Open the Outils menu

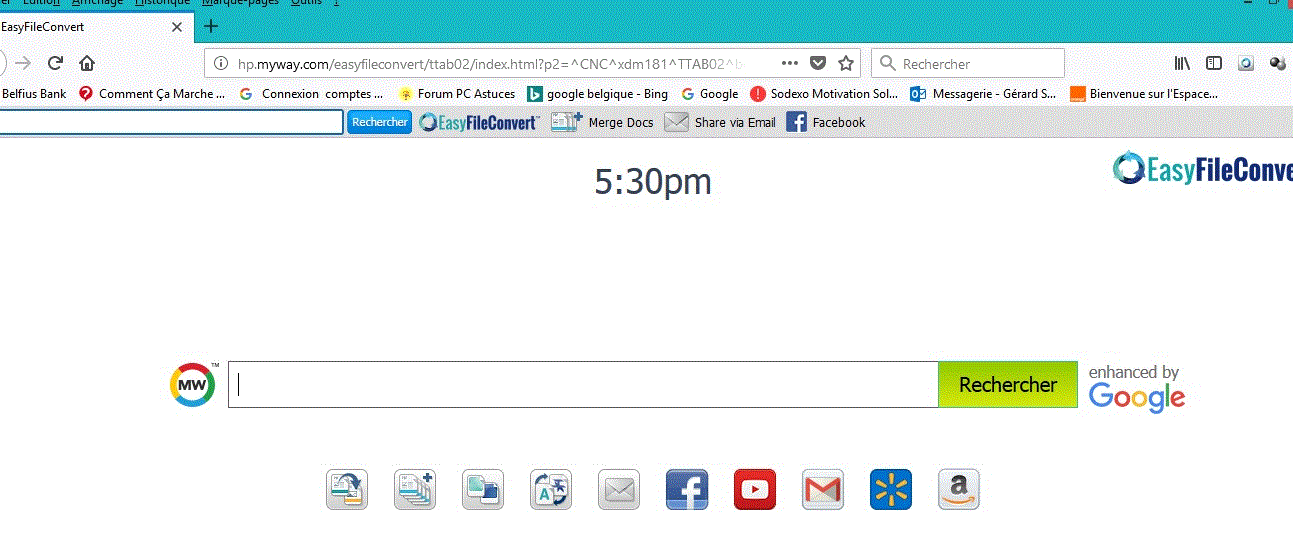[x=306, y=3]
